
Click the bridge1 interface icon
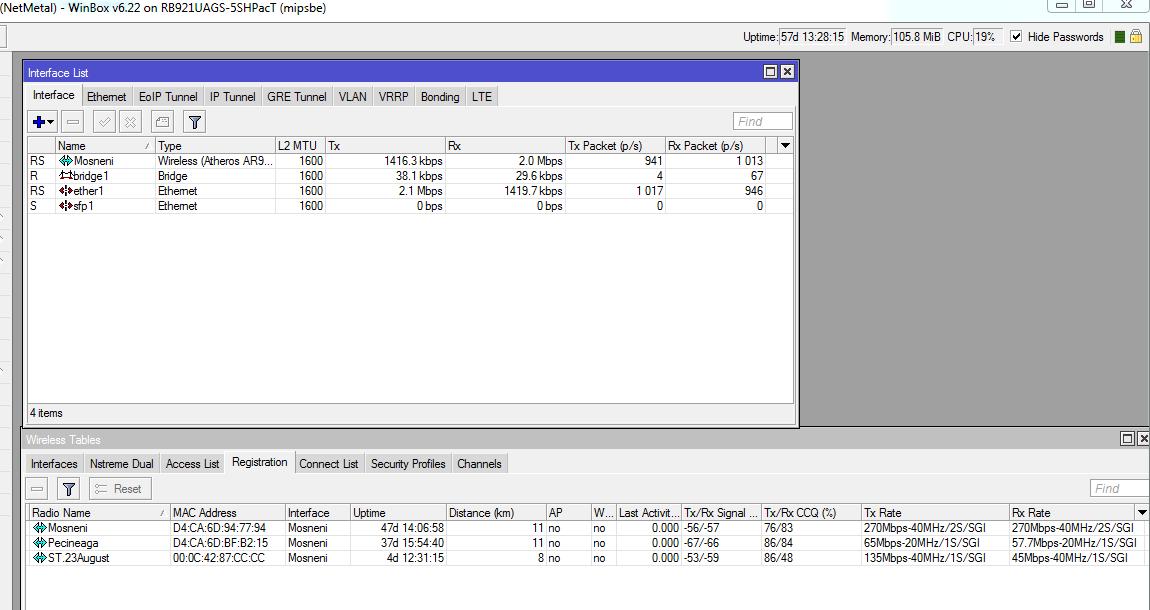[x=65, y=176]
